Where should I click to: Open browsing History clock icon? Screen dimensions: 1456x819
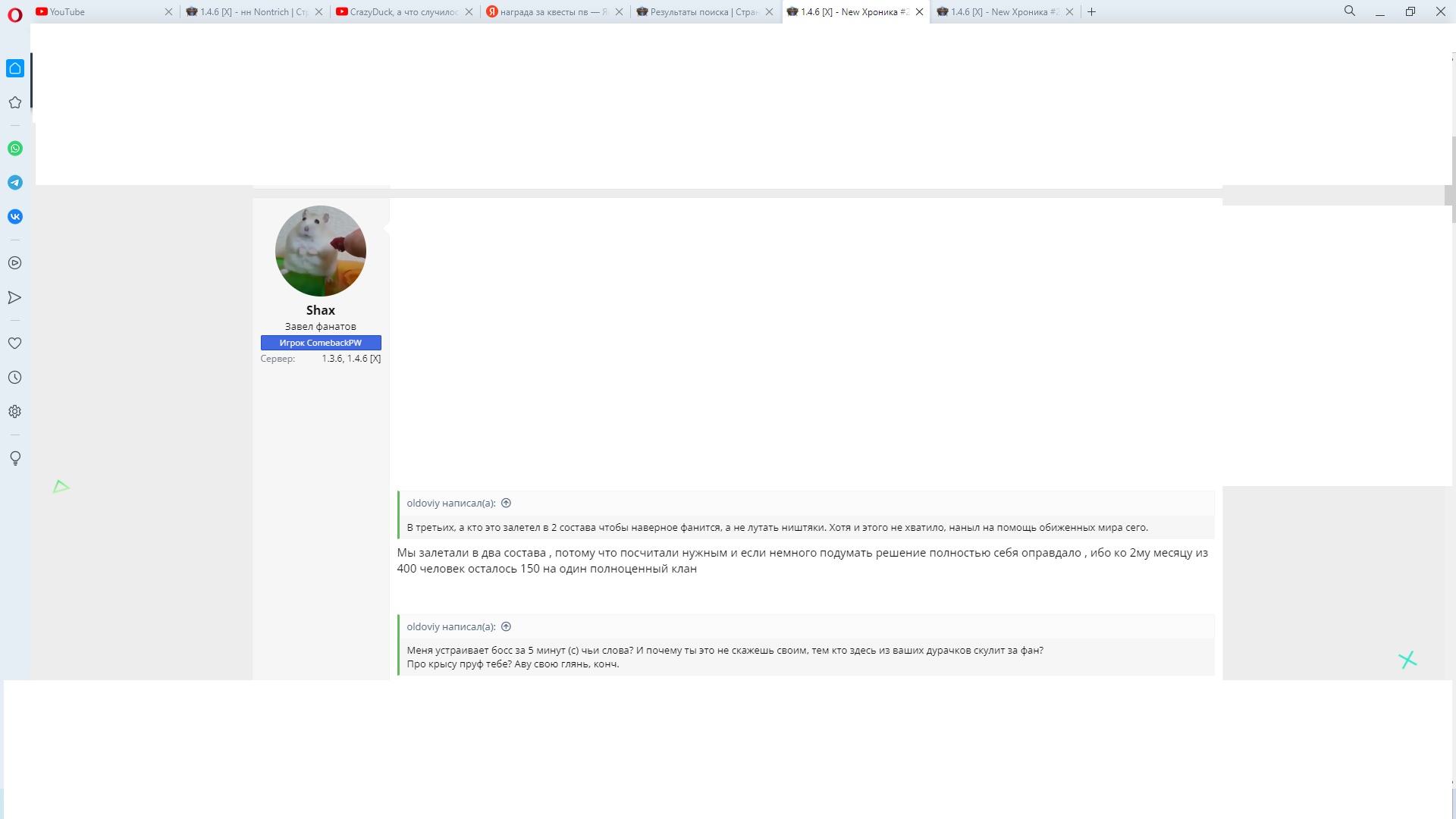point(15,378)
